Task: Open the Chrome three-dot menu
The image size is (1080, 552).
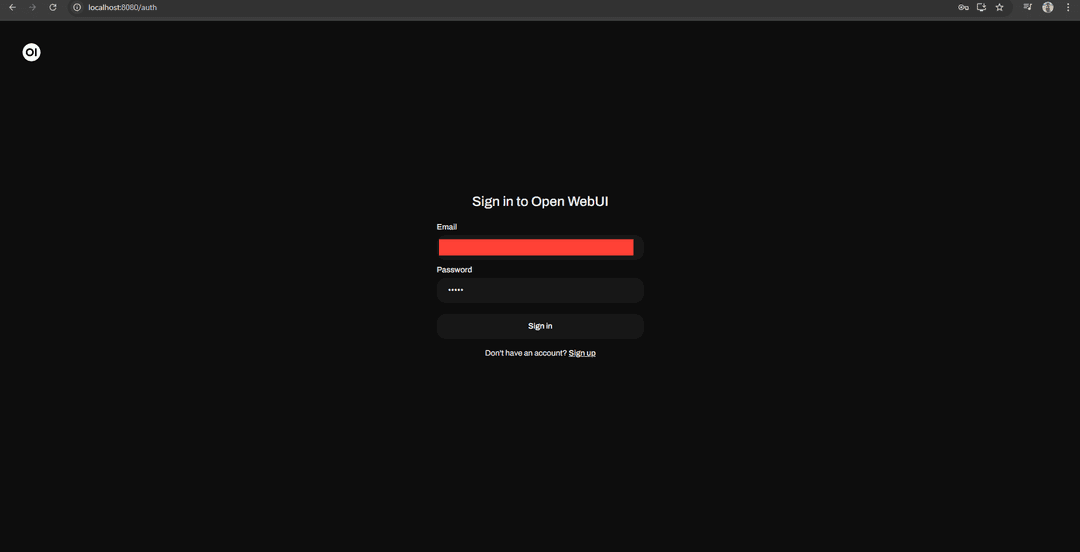Action: click(1067, 7)
